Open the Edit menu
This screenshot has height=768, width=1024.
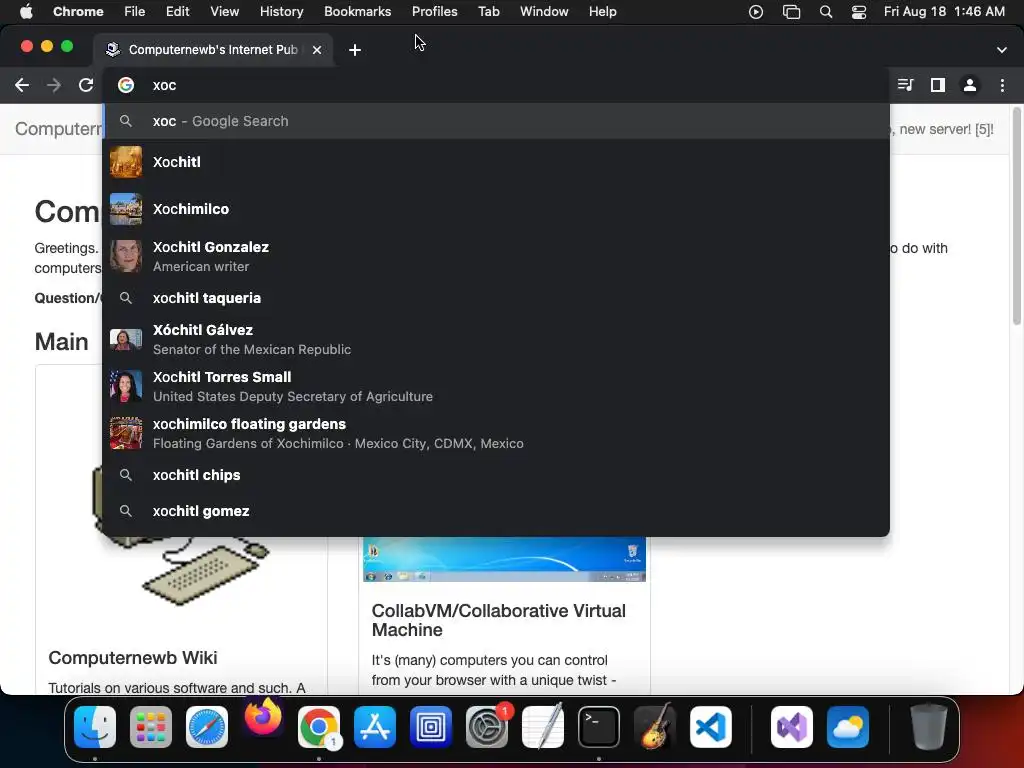177,12
